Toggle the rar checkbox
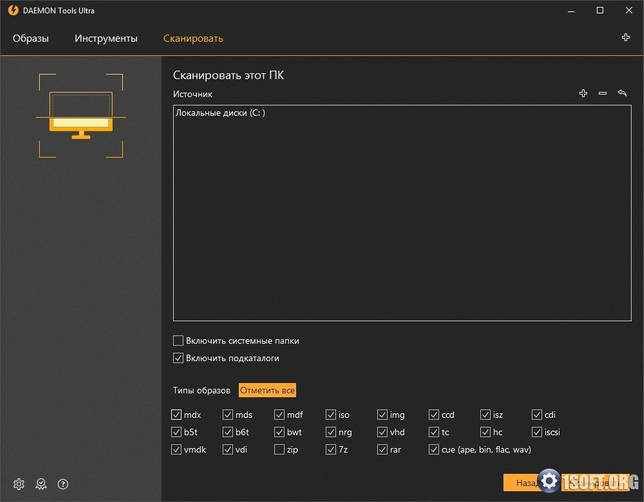This screenshot has width=644, height=502. pyautogui.click(x=382, y=449)
